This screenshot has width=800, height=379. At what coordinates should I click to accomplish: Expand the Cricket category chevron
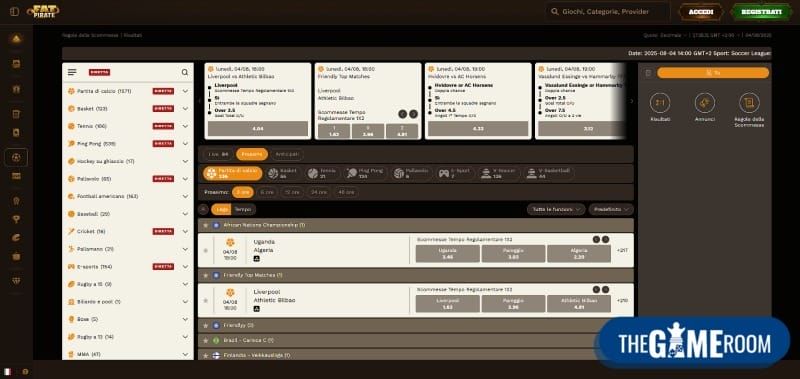click(185, 232)
